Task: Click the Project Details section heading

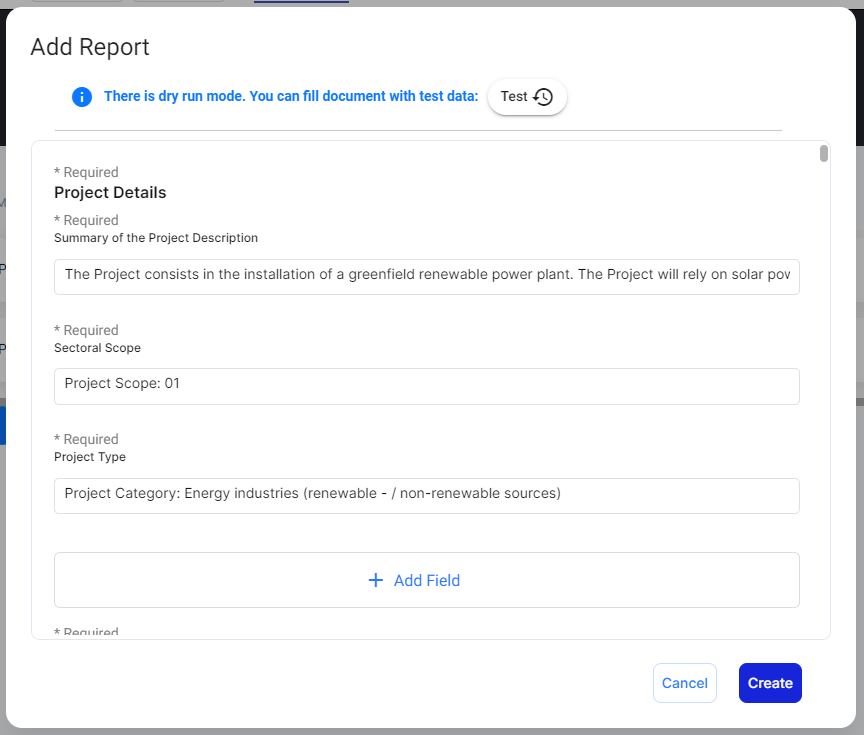Action: (x=110, y=192)
